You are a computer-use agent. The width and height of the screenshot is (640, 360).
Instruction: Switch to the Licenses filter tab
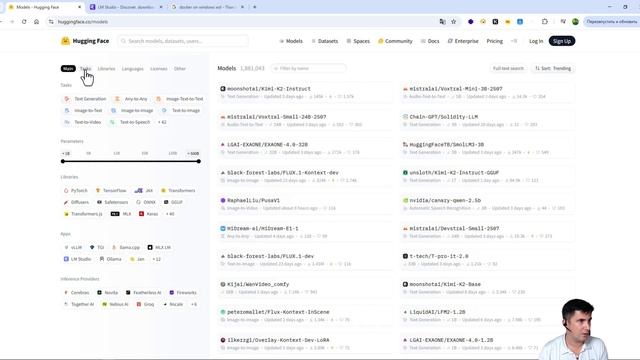click(159, 69)
